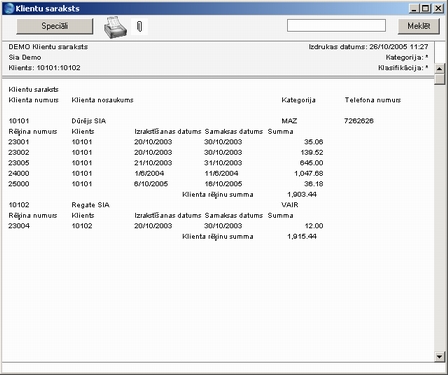Close the Klientu saraksts window
Viewport: 448px width, 375px height.
[x=438, y=8]
